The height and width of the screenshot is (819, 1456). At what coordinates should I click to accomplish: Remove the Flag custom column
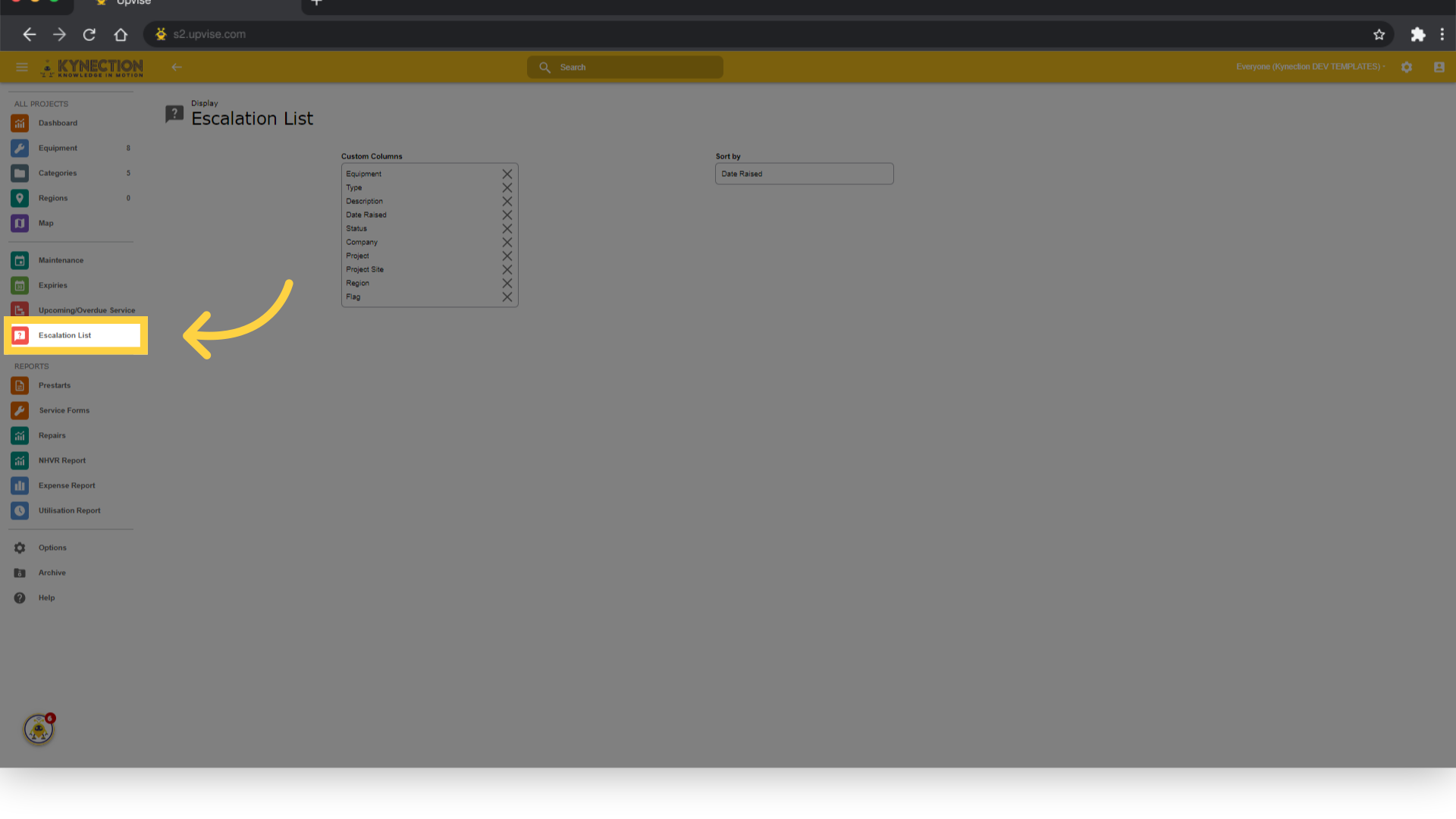pyautogui.click(x=507, y=297)
